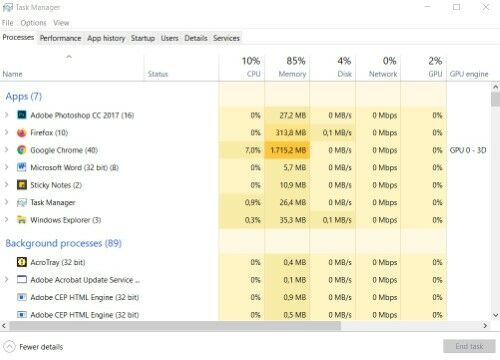Viewport: 500px width, 360px height.
Task: Sort by the Network column header
Action: pyautogui.click(x=378, y=68)
